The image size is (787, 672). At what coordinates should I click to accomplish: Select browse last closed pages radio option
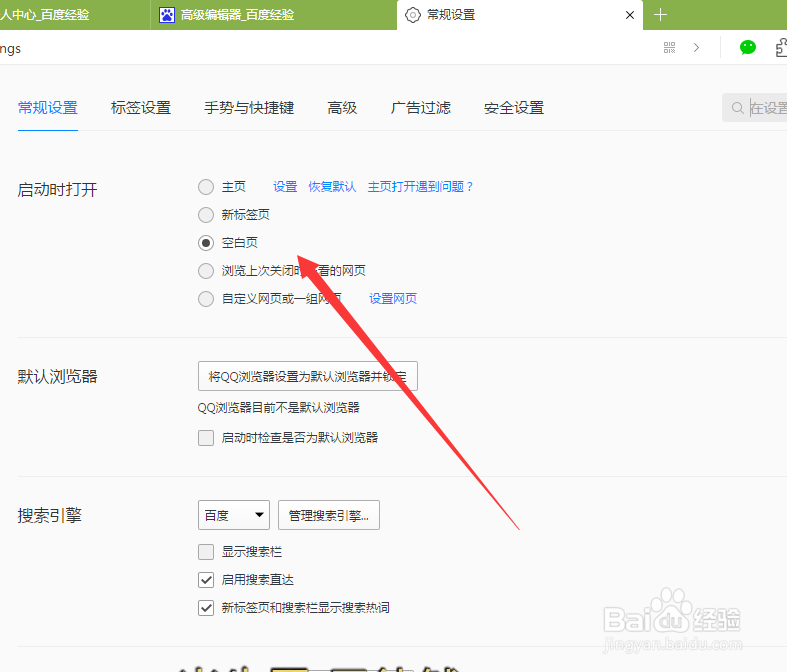[206, 271]
